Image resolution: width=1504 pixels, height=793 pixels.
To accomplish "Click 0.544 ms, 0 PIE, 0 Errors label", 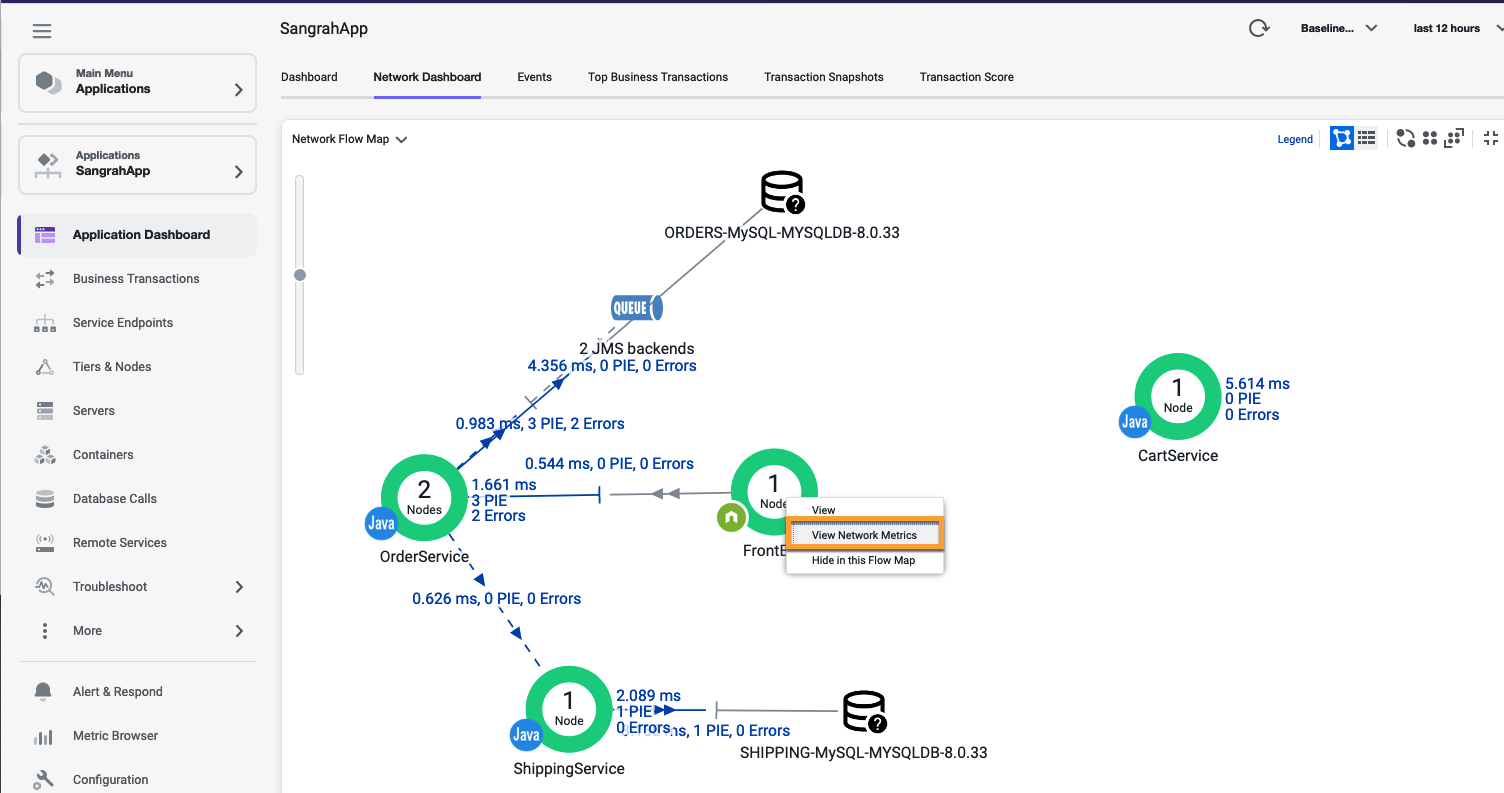I will pyautogui.click(x=610, y=464).
